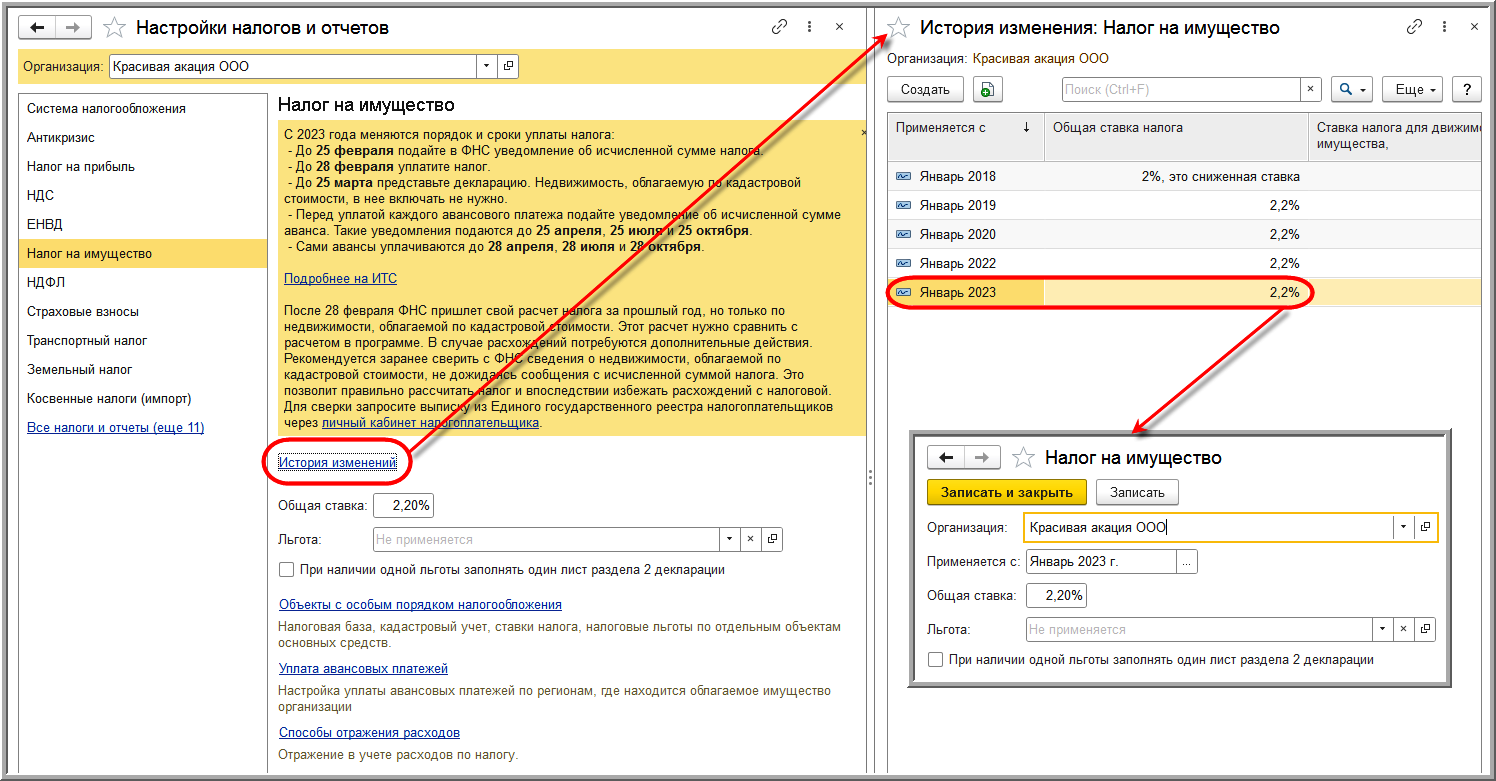
Task: Expand Льгота dropdown in left settings panel
Action: (x=729, y=539)
